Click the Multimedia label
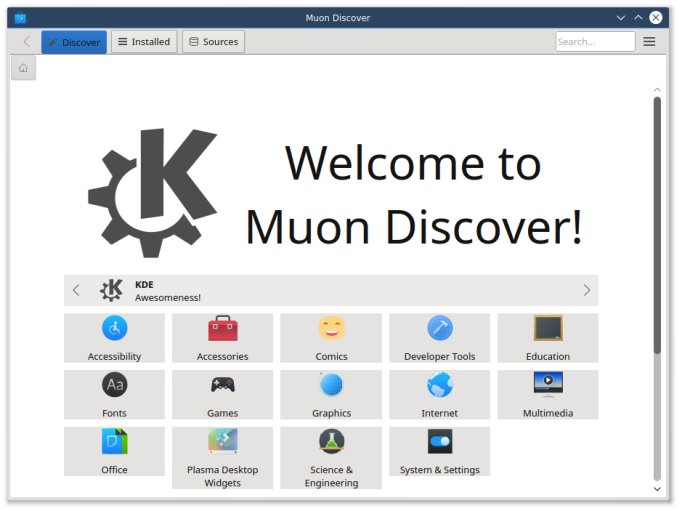680x511 pixels. pyautogui.click(x=548, y=413)
